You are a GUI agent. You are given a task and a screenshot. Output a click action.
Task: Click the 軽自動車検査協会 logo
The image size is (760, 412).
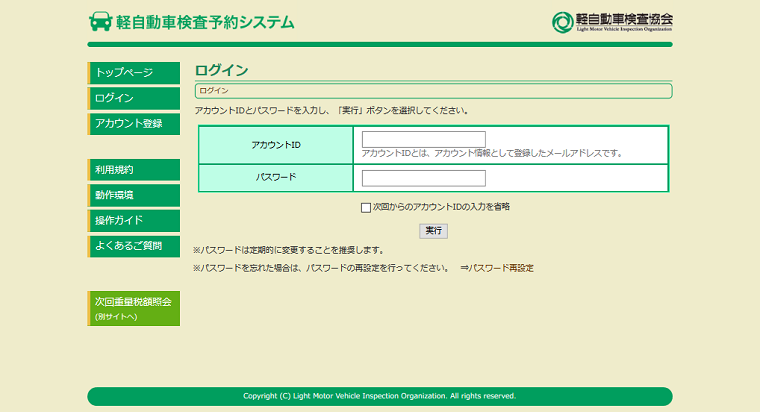(612, 22)
